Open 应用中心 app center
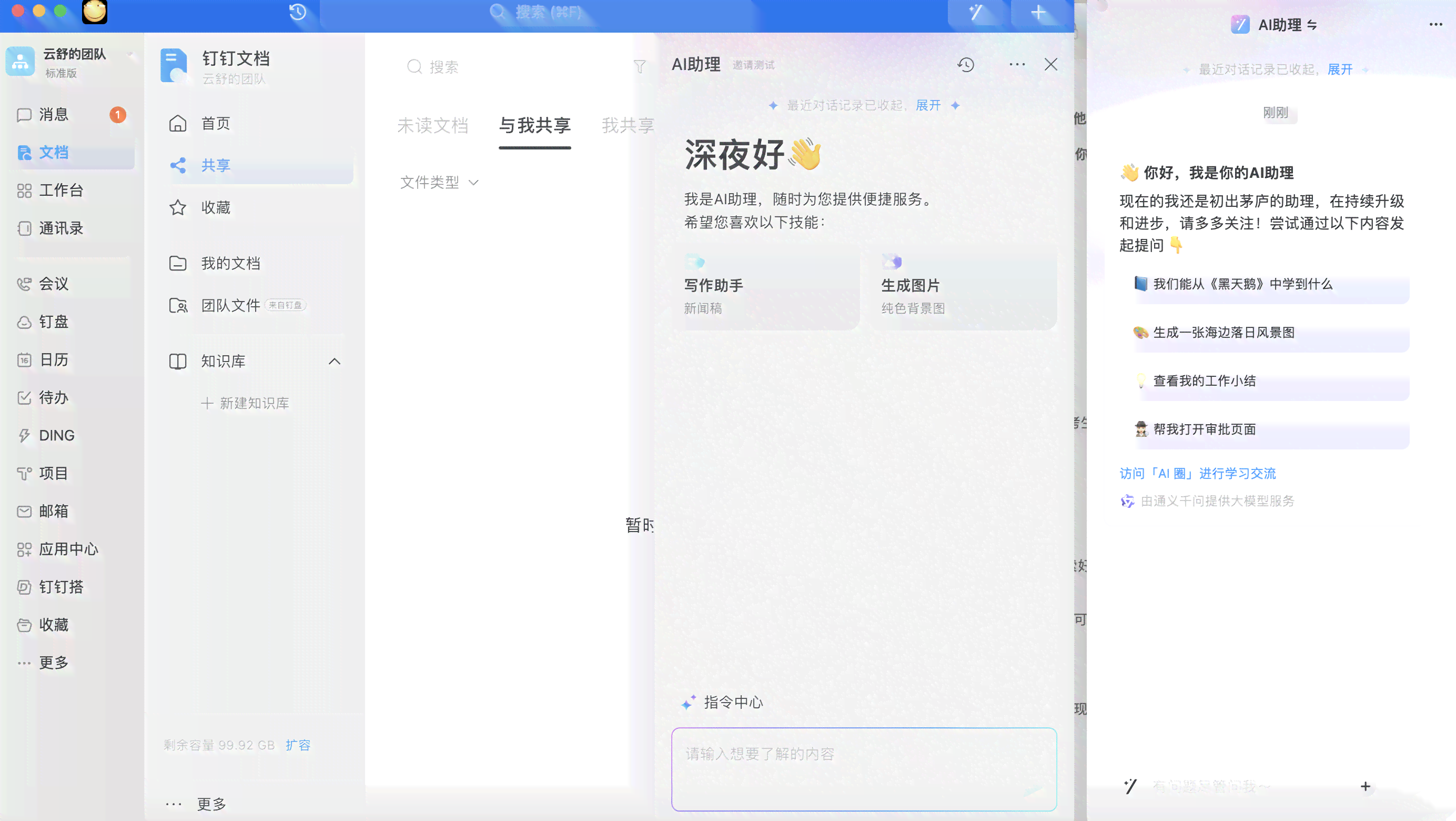This screenshot has height=821, width=1456. tap(72, 549)
